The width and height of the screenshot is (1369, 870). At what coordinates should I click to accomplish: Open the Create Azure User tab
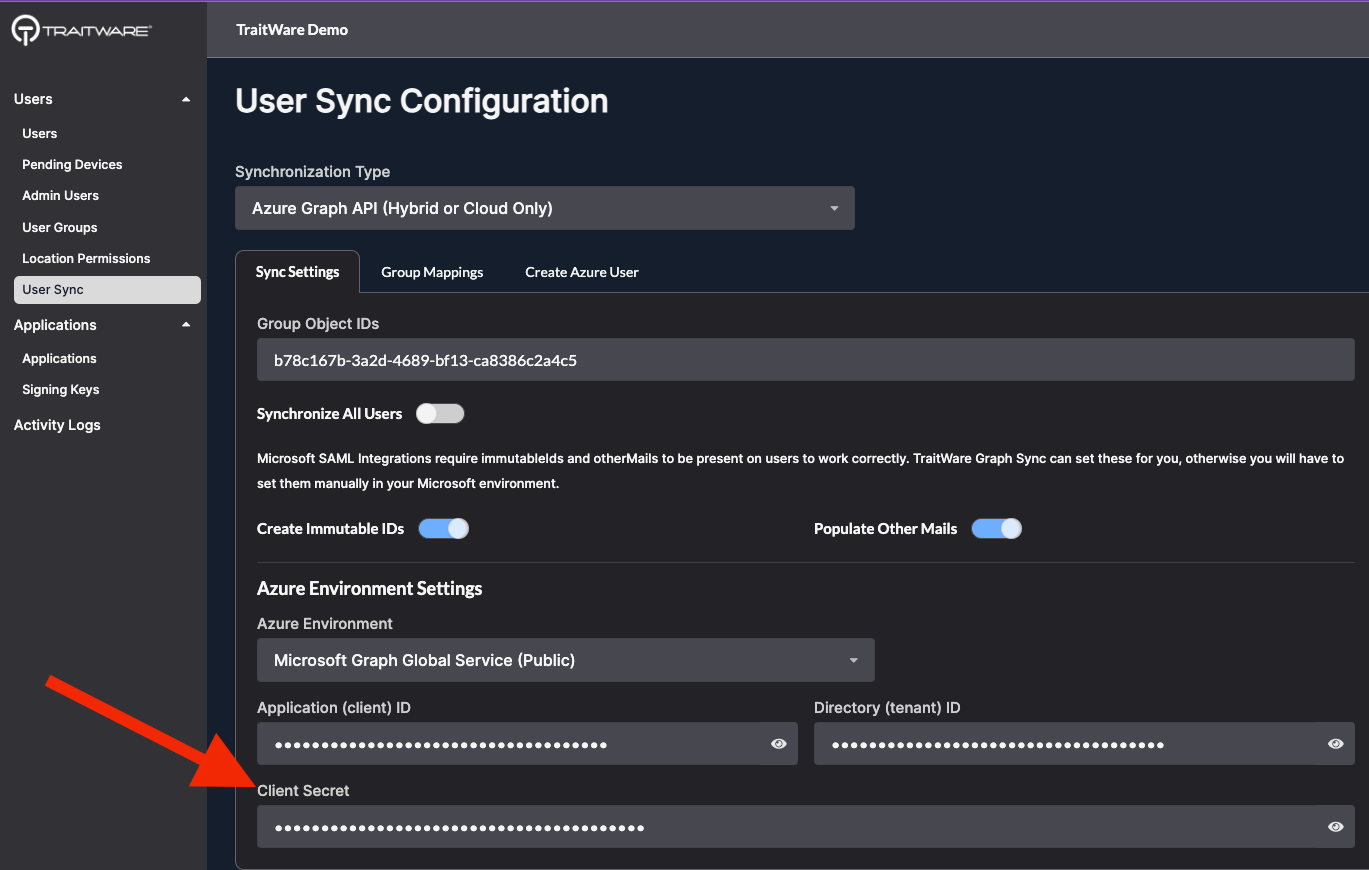click(x=582, y=272)
